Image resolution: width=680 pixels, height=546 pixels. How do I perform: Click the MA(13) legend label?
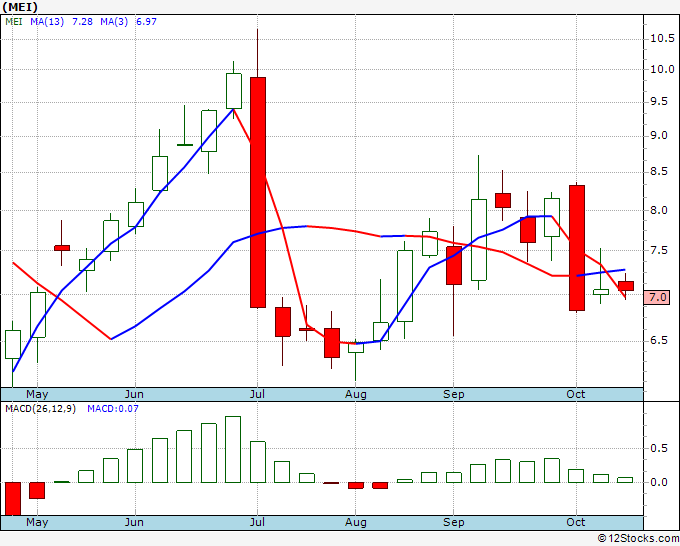coord(47,21)
